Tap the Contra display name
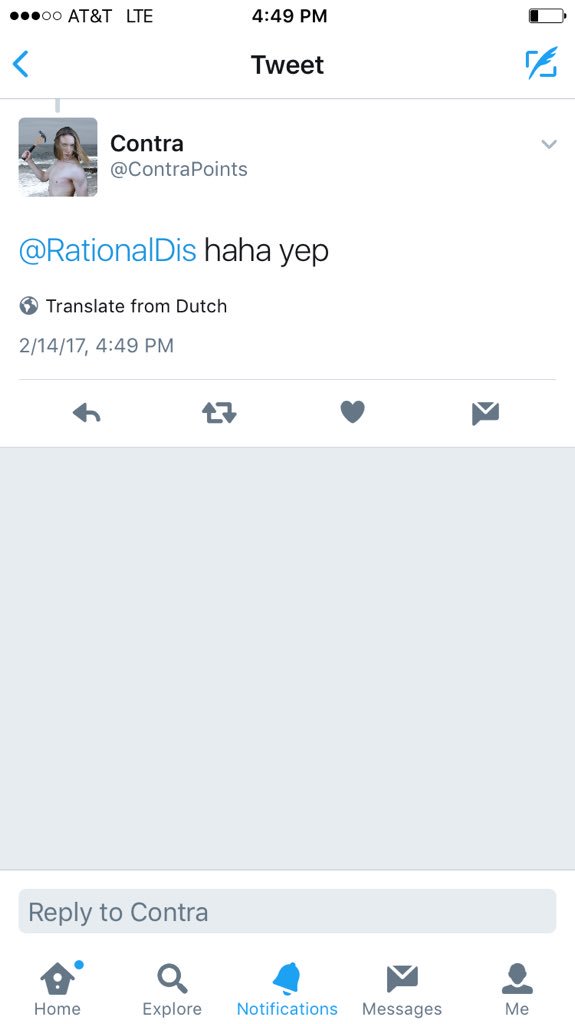Viewport: 575px width, 1024px height. [x=146, y=143]
